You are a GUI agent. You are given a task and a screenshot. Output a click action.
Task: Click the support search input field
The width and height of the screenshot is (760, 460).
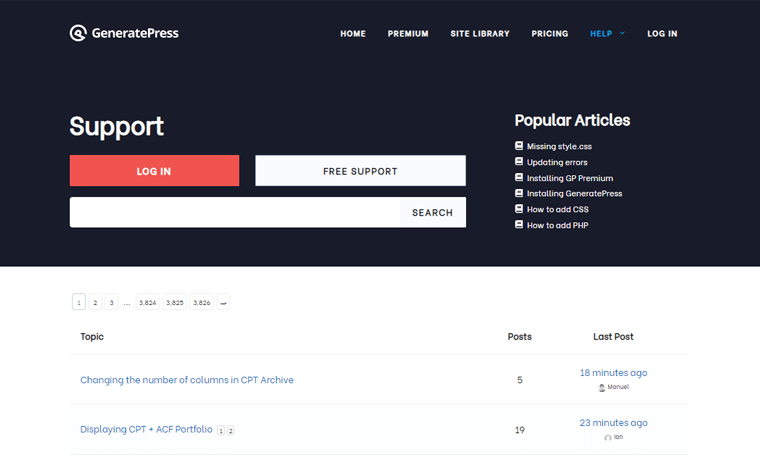point(234,212)
